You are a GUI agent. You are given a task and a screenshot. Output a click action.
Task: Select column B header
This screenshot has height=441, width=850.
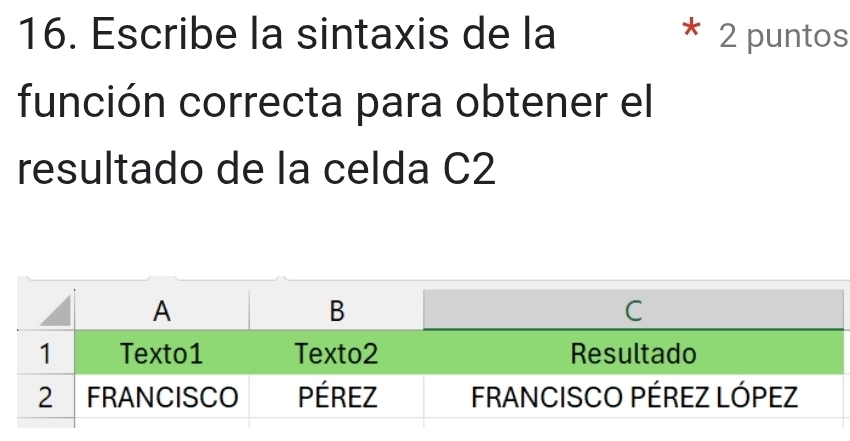[336, 310]
